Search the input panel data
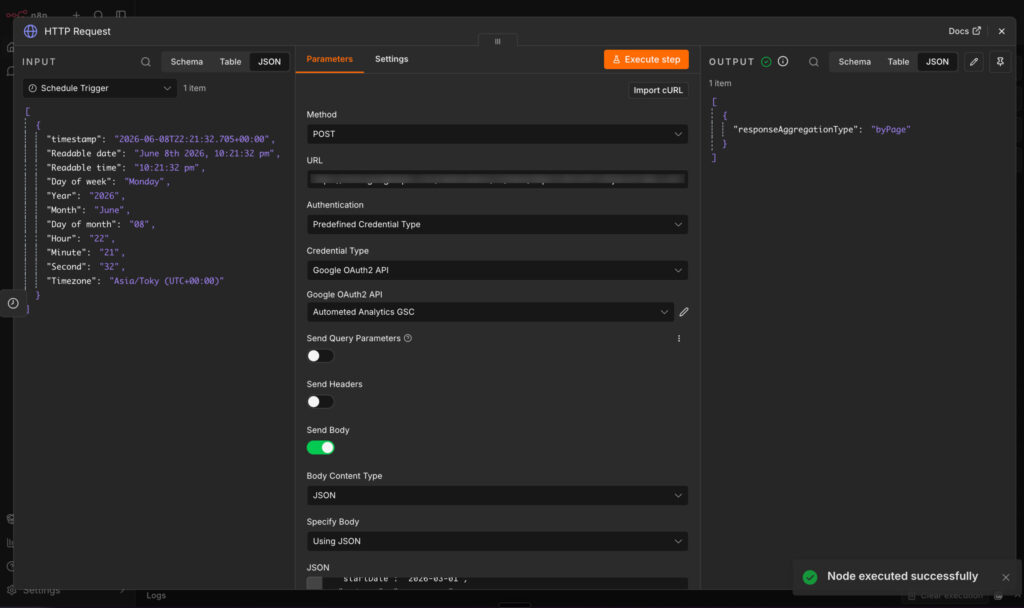1024x608 pixels. [x=146, y=62]
